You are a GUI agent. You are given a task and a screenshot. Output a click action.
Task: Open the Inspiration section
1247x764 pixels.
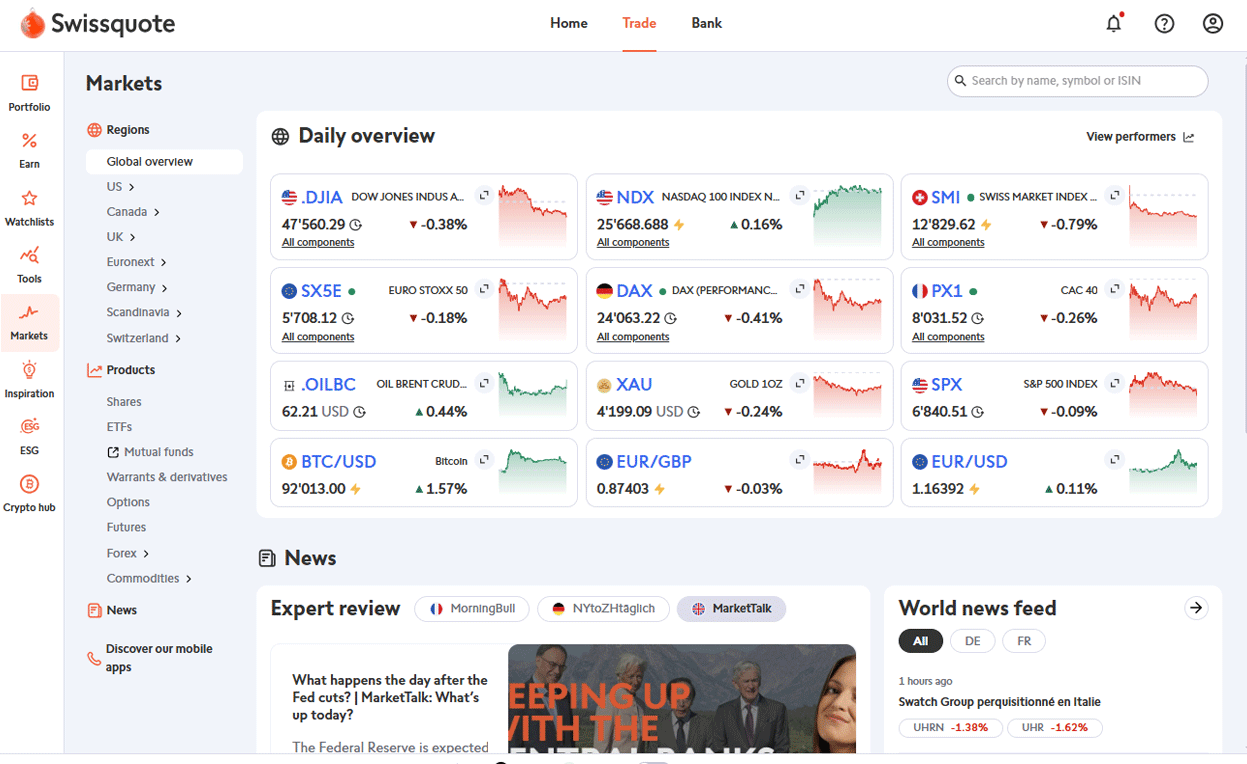click(29, 379)
